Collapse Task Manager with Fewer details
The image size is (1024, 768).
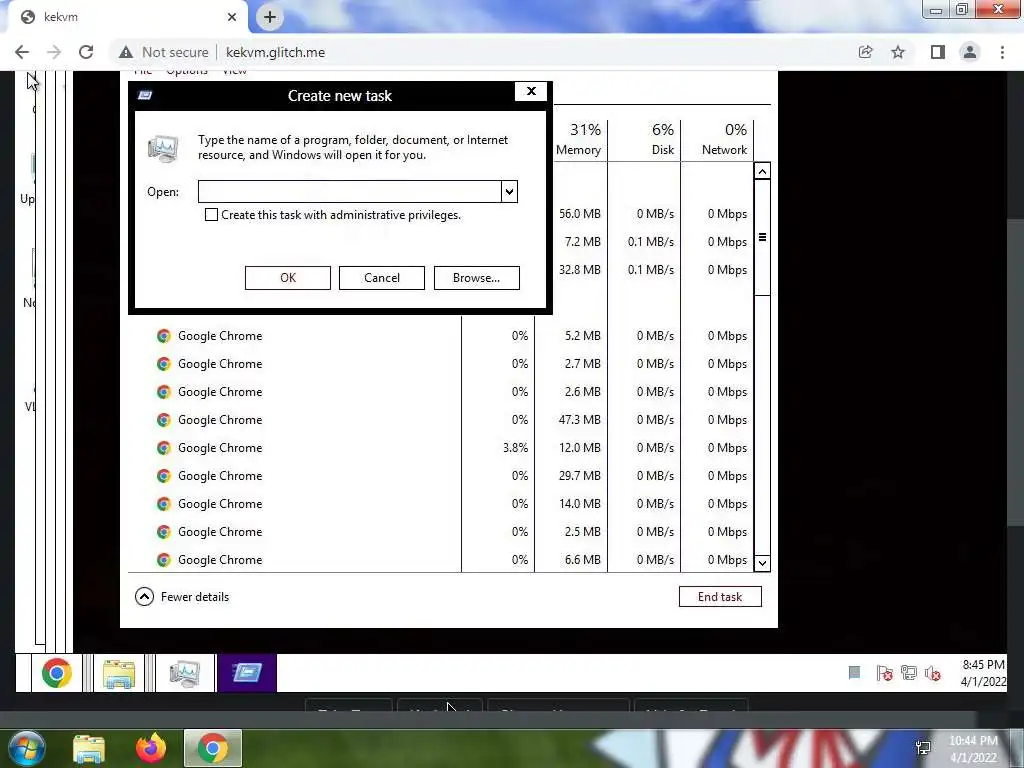182,596
